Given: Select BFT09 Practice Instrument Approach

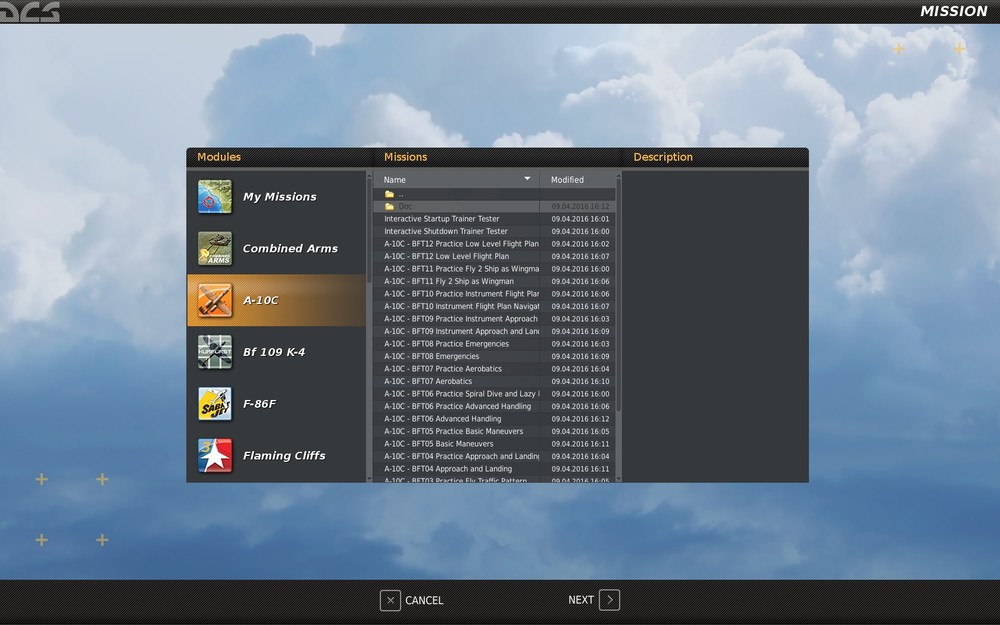Looking at the screenshot, I should (x=495, y=319).
